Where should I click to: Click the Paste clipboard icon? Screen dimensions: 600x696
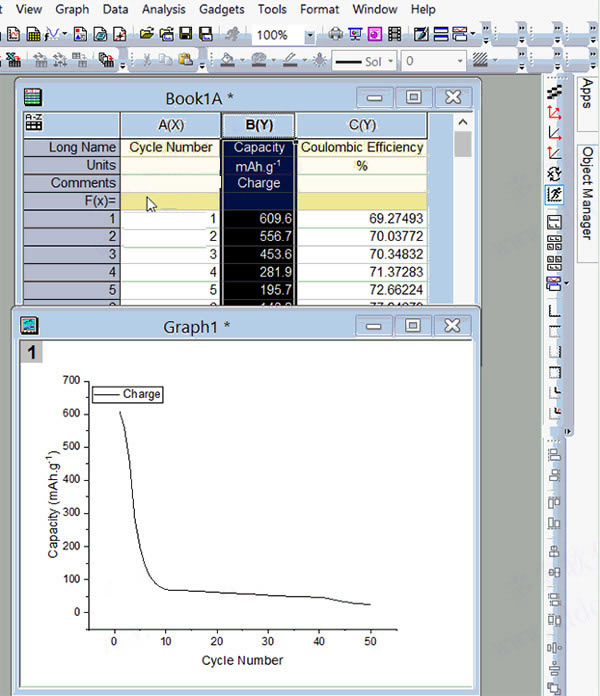coord(184,60)
